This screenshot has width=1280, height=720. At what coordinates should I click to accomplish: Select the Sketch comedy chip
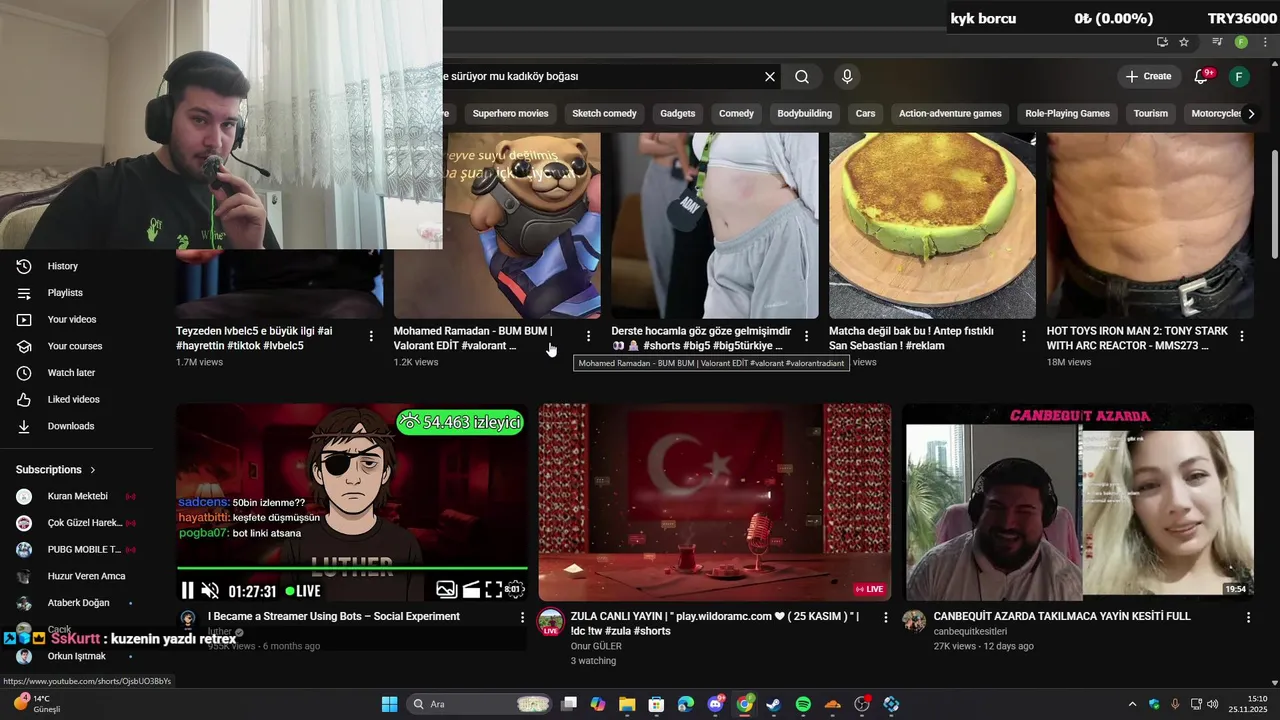pyautogui.click(x=604, y=114)
